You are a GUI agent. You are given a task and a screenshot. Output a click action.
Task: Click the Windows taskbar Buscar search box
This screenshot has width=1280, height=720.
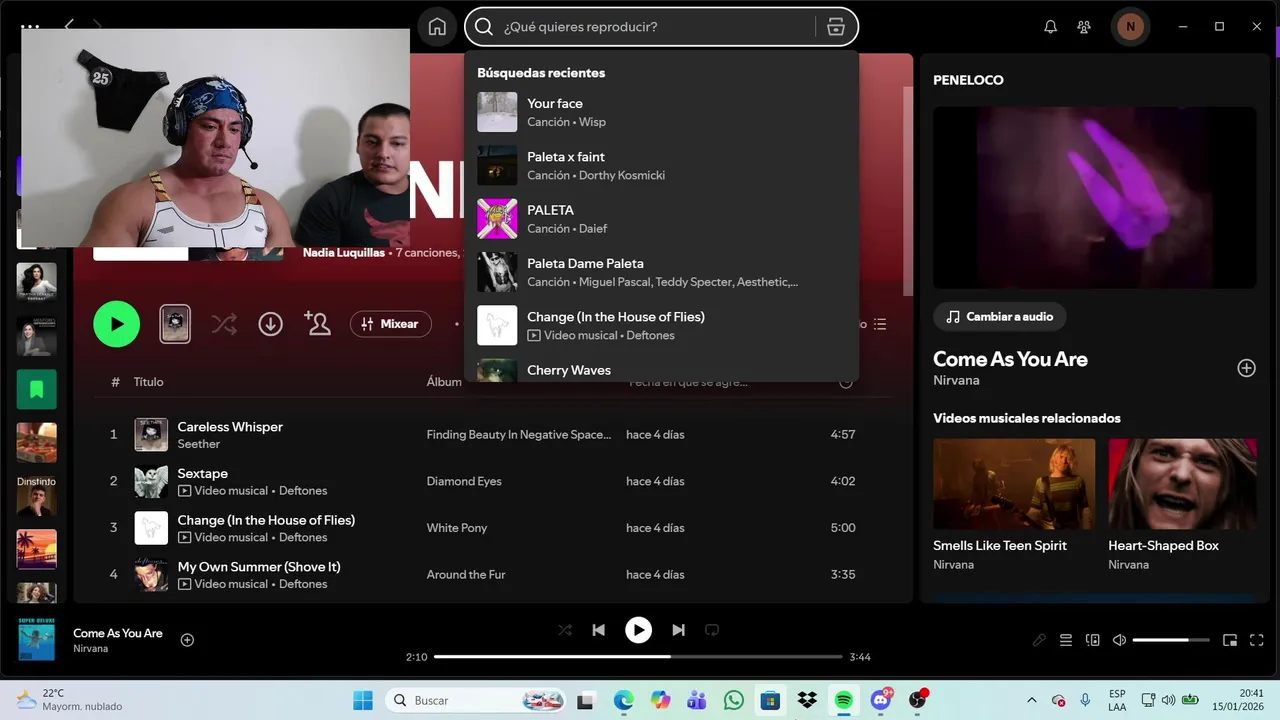[477, 700]
